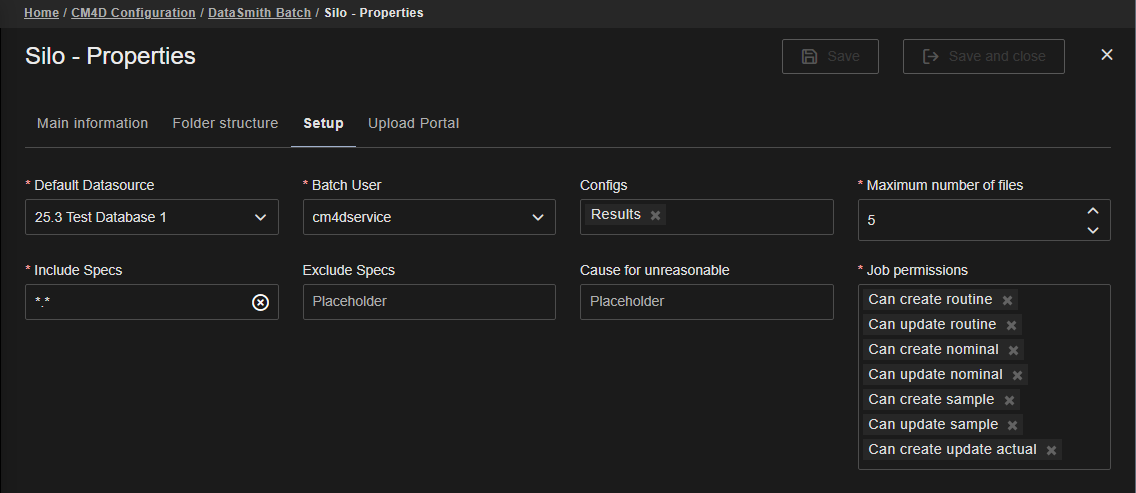Close the Silo Properties dialog
This screenshot has height=493, width=1136.
click(1107, 55)
